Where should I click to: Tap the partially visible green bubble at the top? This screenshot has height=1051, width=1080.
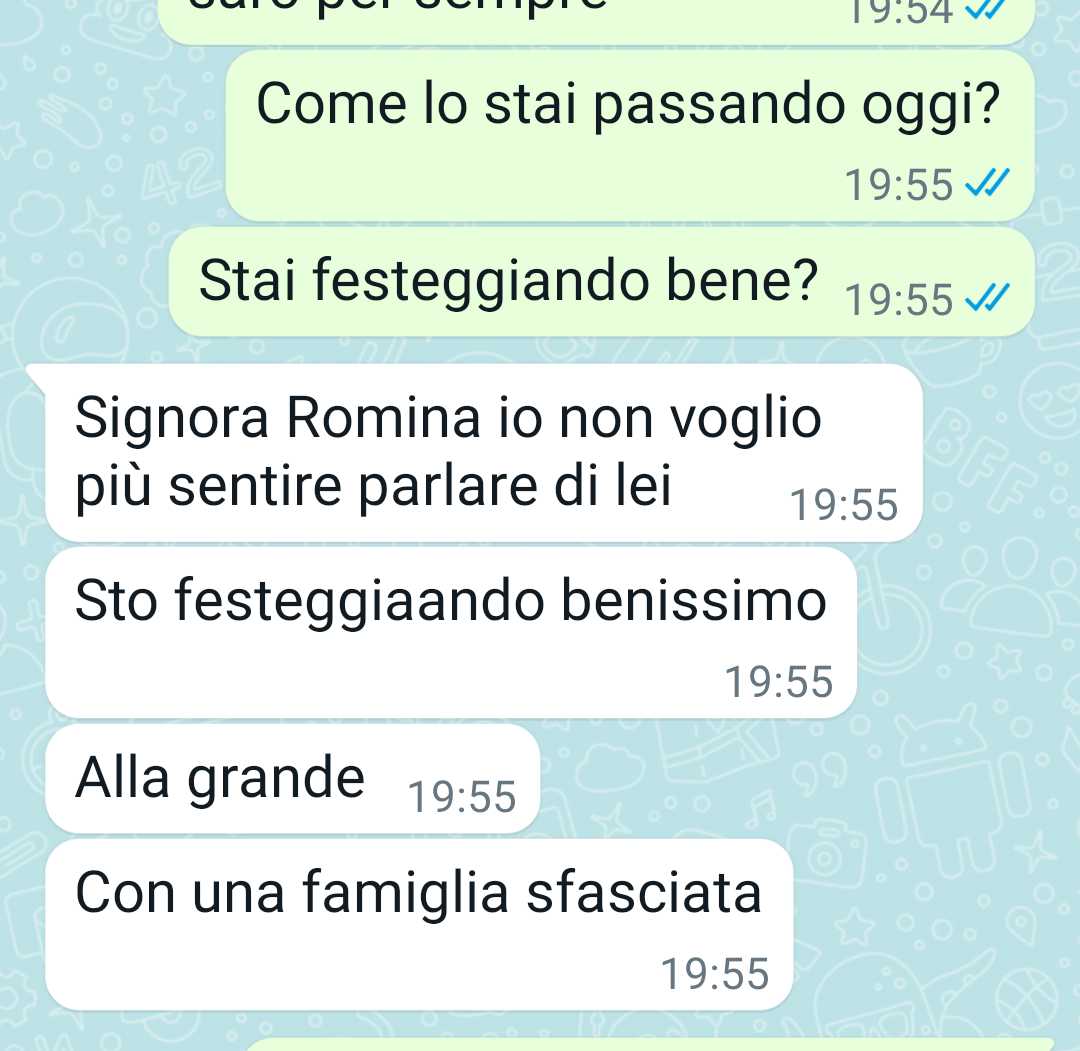596,22
